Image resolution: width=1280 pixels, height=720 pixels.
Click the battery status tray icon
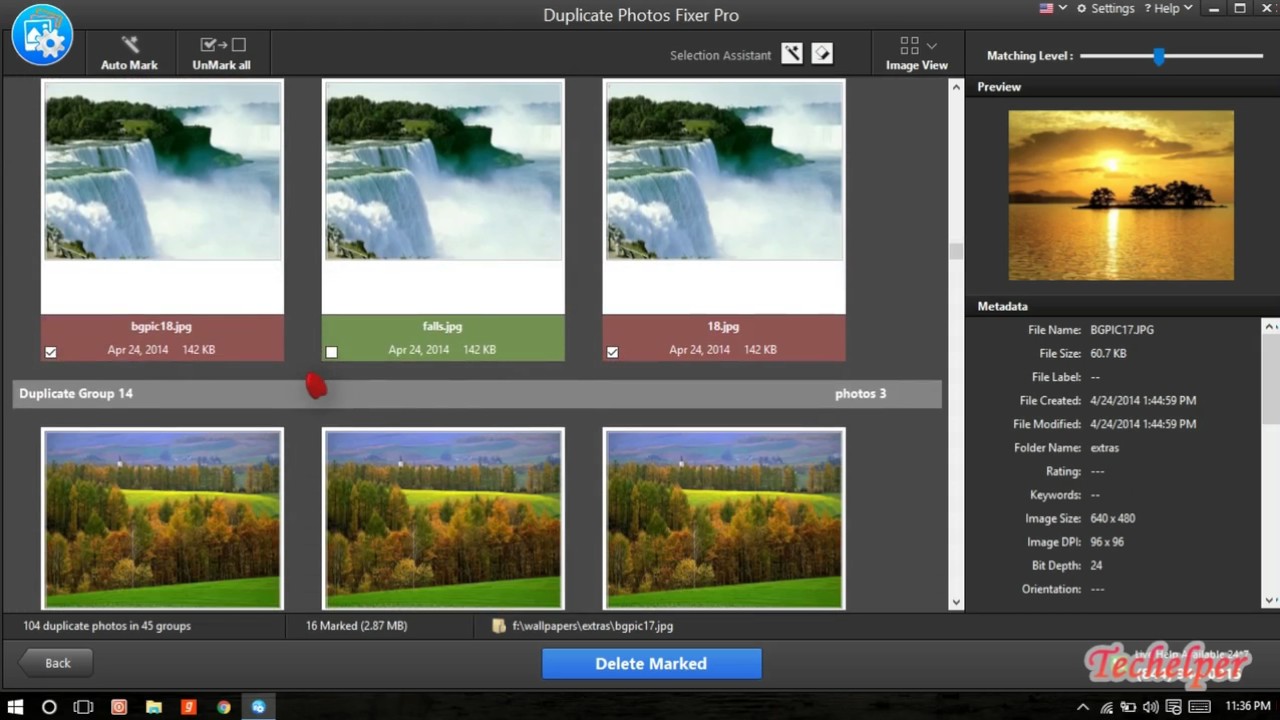coord(1128,707)
